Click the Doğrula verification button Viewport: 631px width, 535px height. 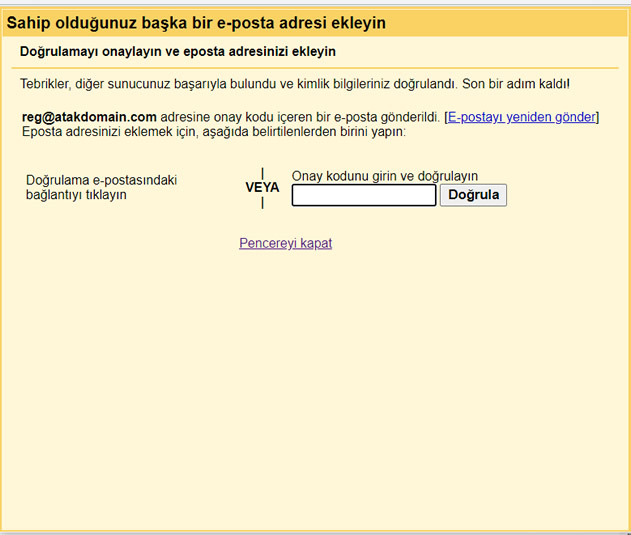tap(473, 195)
